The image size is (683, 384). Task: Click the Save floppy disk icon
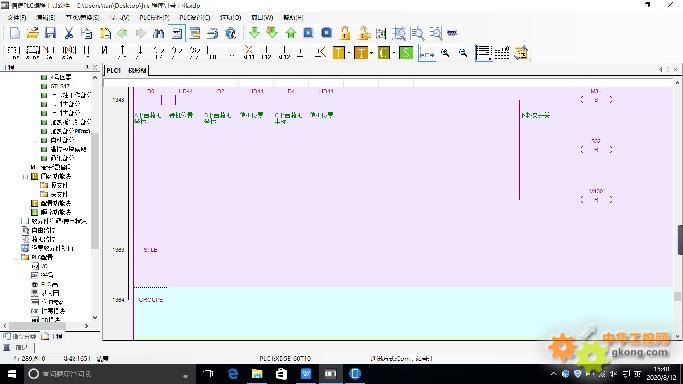click(x=51, y=33)
